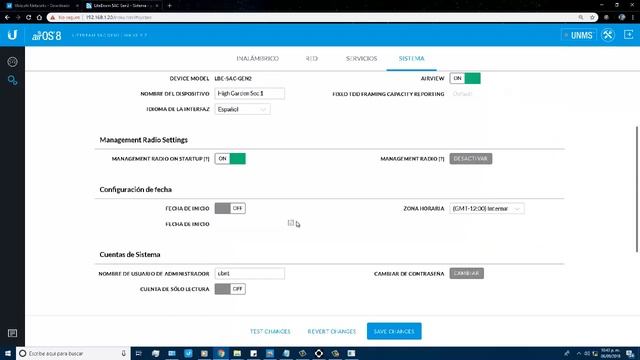Click the Desactivar management radio button
Image resolution: width=640 pixels, height=360 pixels.
point(471,159)
